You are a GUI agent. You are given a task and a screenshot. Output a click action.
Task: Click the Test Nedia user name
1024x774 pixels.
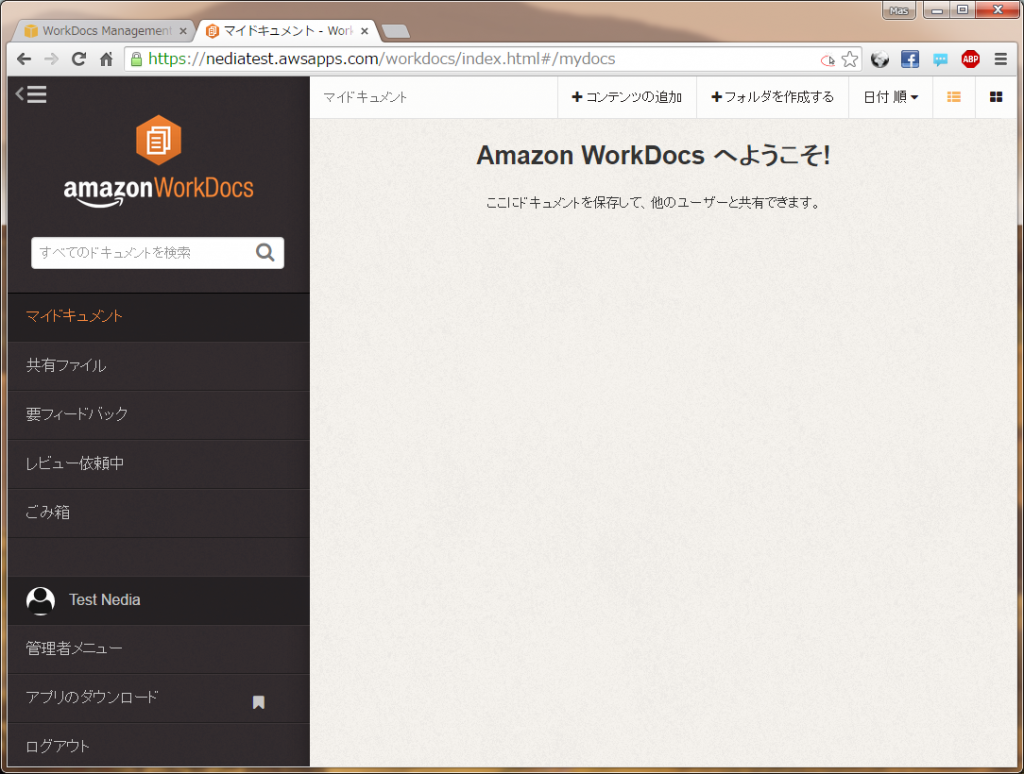(x=104, y=600)
